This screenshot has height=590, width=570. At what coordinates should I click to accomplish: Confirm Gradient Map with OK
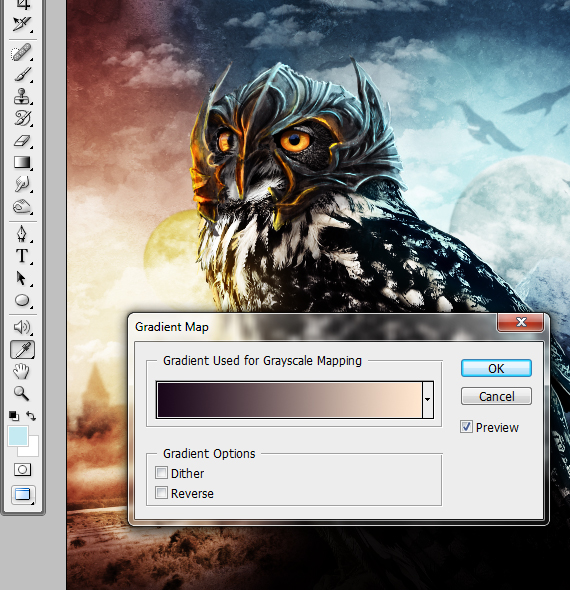496,368
